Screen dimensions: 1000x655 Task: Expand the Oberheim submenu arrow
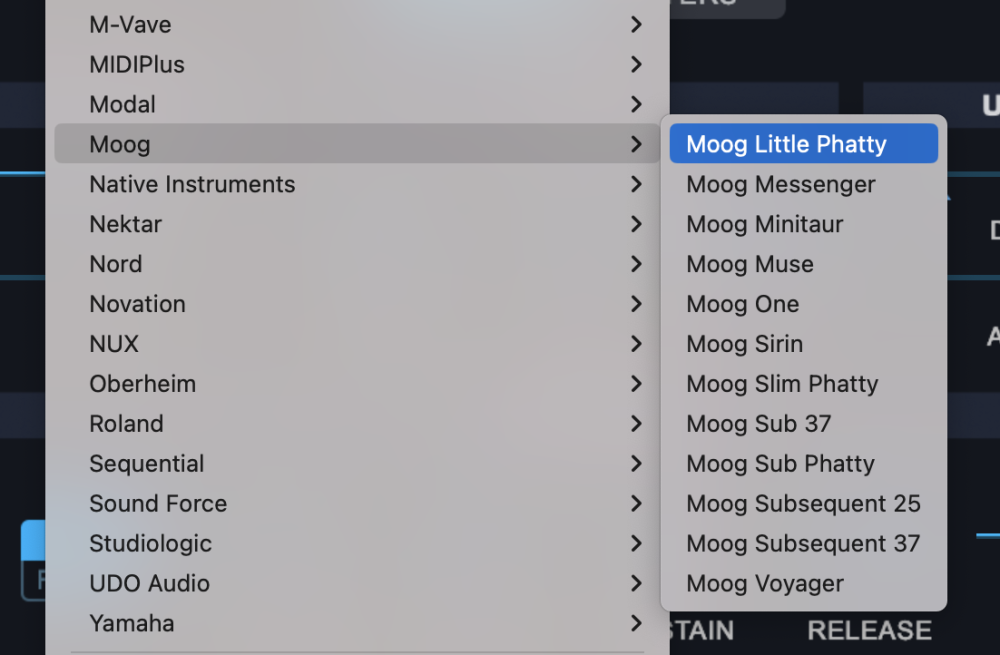click(637, 384)
